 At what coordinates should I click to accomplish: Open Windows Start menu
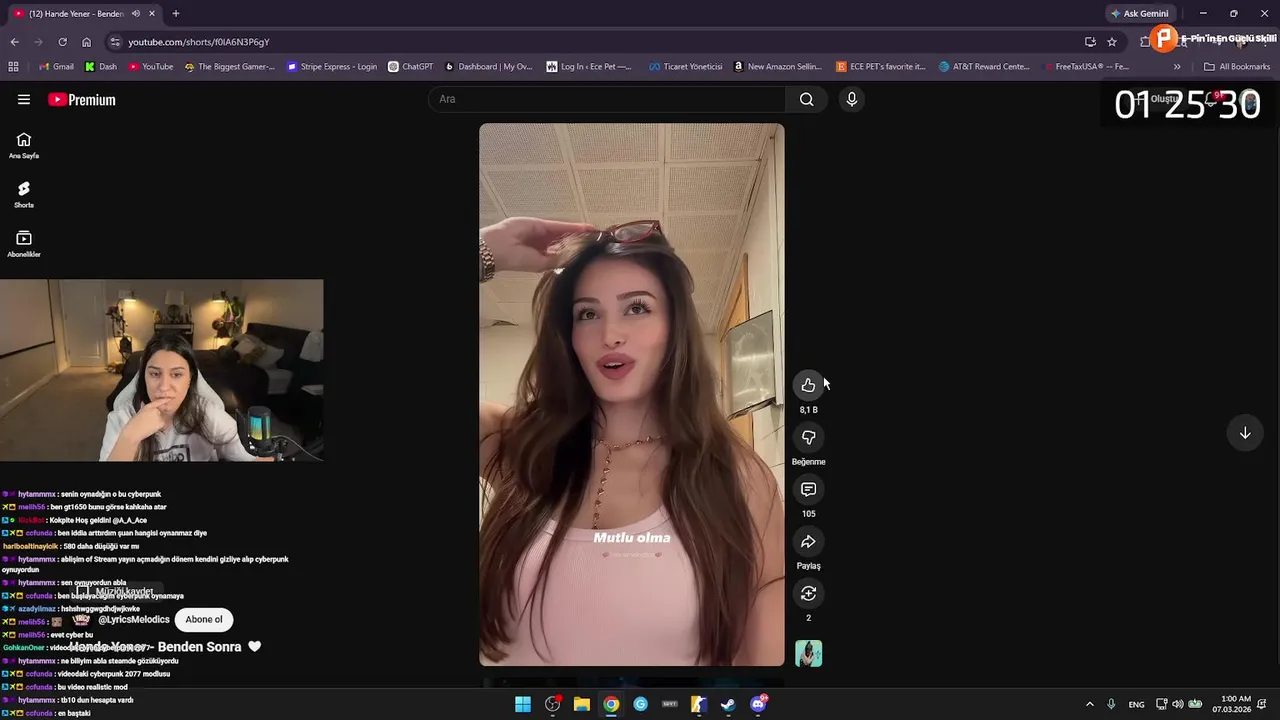pyautogui.click(x=523, y=704)
